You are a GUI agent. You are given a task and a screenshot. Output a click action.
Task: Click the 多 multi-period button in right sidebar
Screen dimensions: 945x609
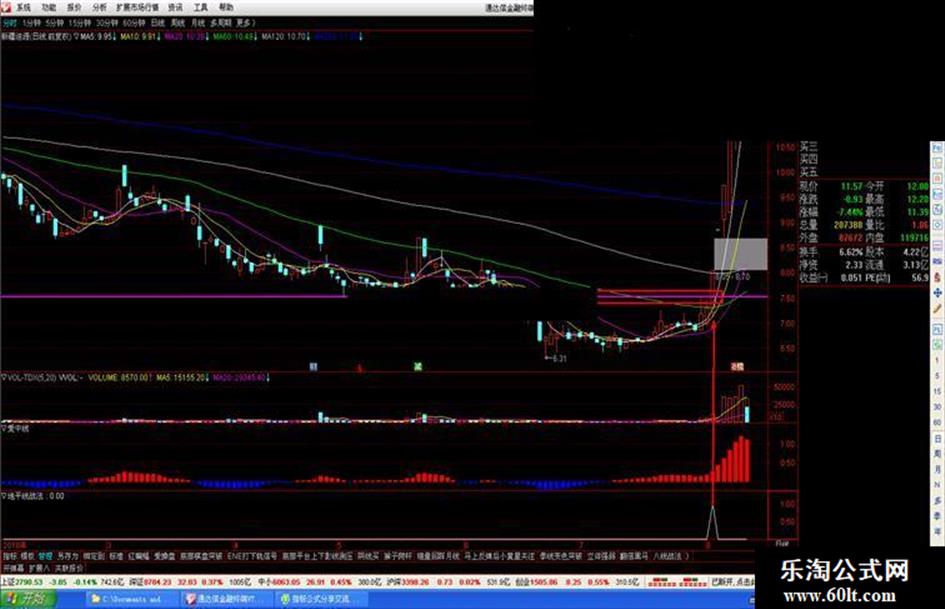pos(937,500)
